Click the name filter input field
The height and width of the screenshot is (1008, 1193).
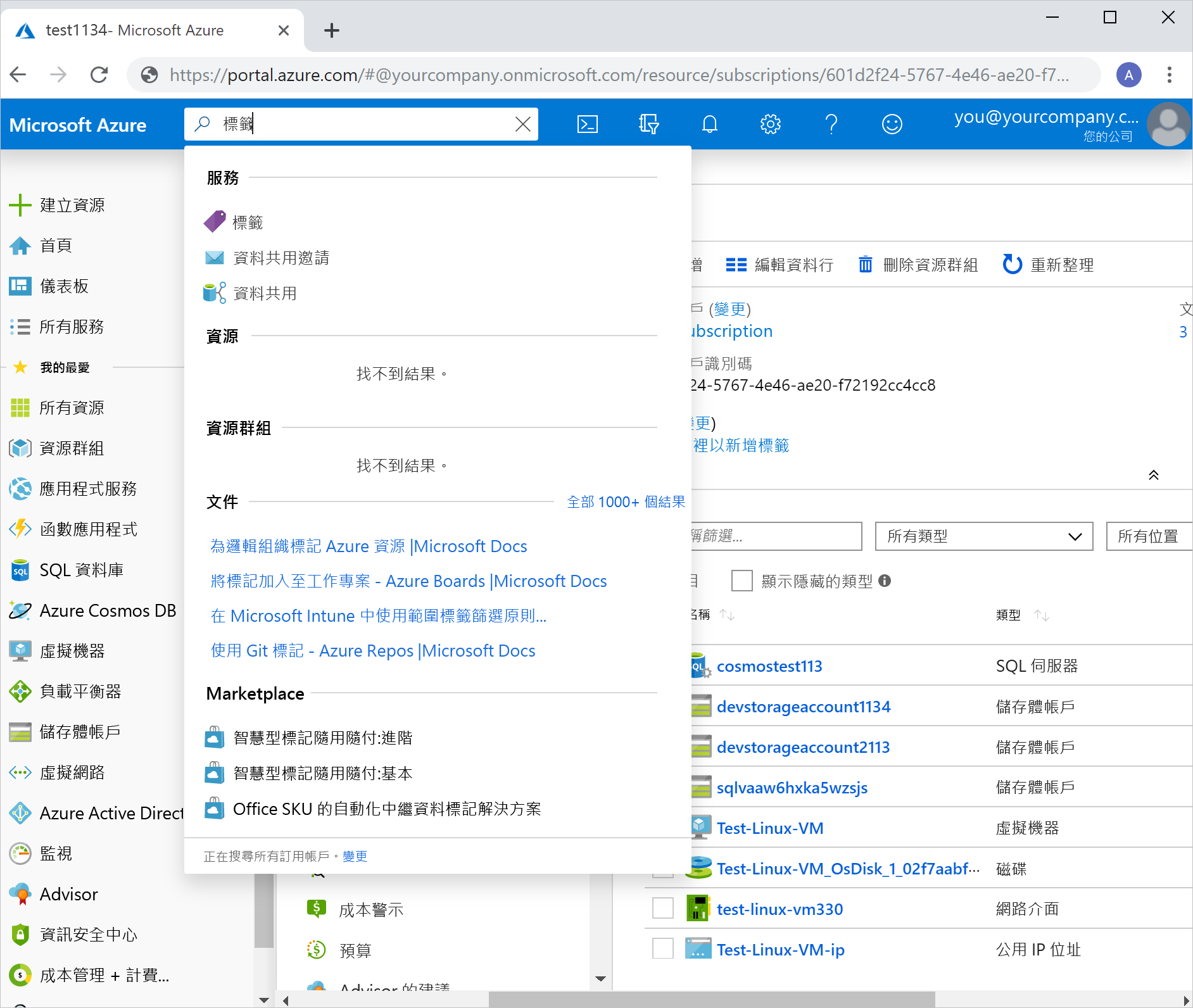tap(776, 536)
